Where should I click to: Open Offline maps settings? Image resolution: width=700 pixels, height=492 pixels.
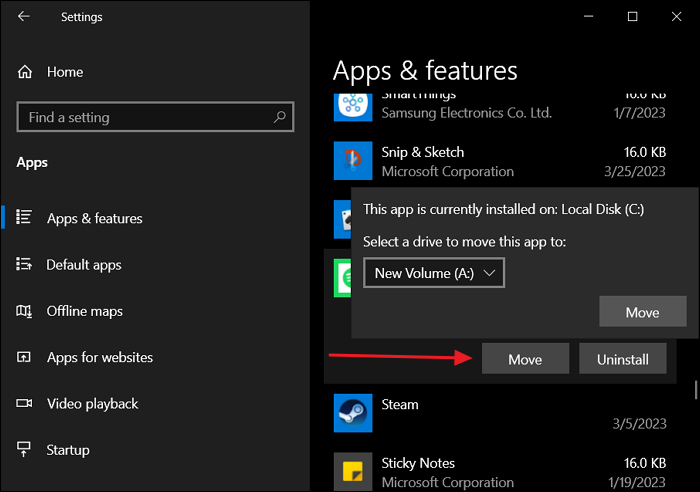[84, 311]
